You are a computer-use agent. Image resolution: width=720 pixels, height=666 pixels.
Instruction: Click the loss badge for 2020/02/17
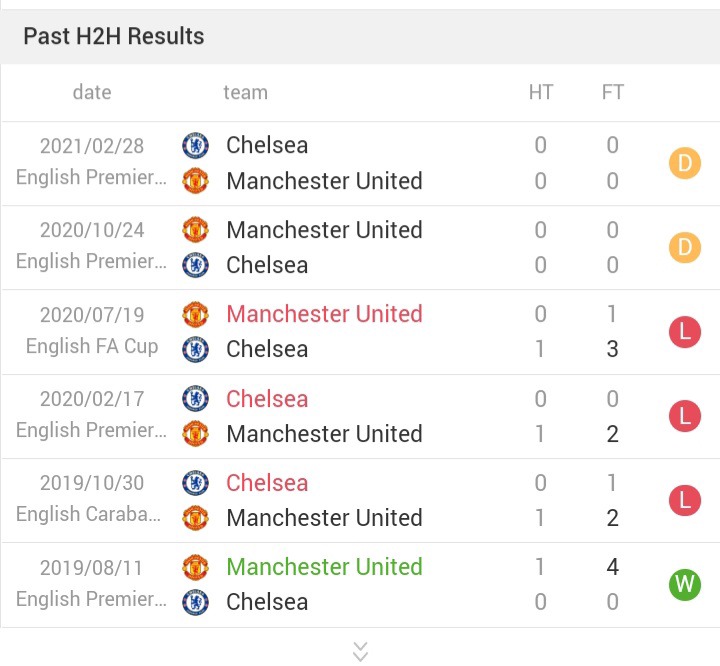coord(685,416)
